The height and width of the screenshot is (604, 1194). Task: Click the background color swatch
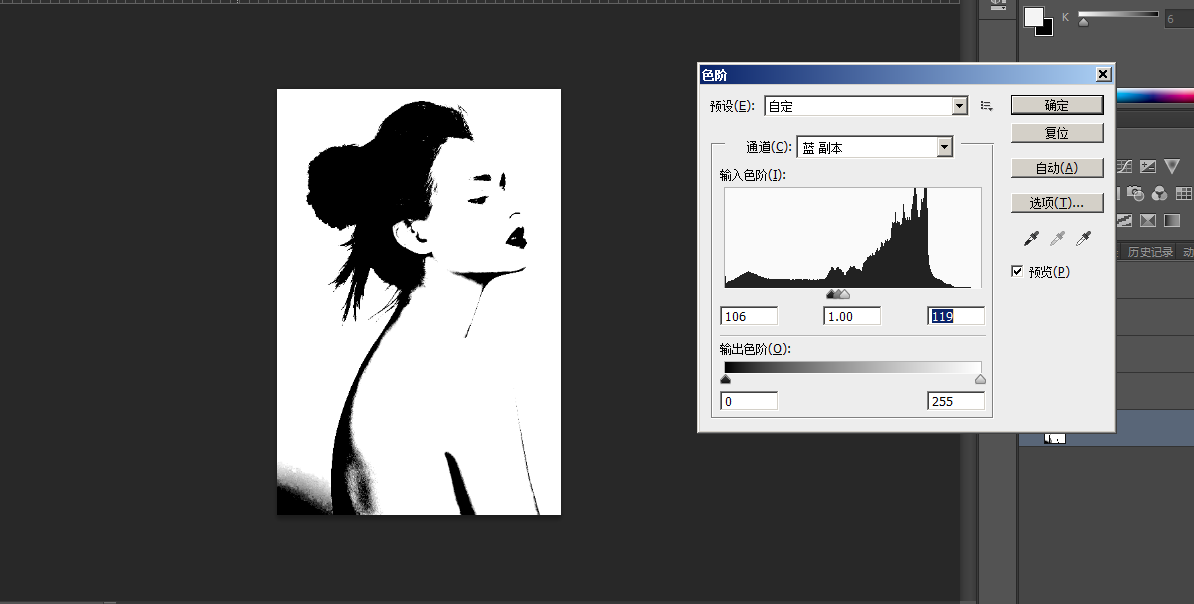[1047, 29]
